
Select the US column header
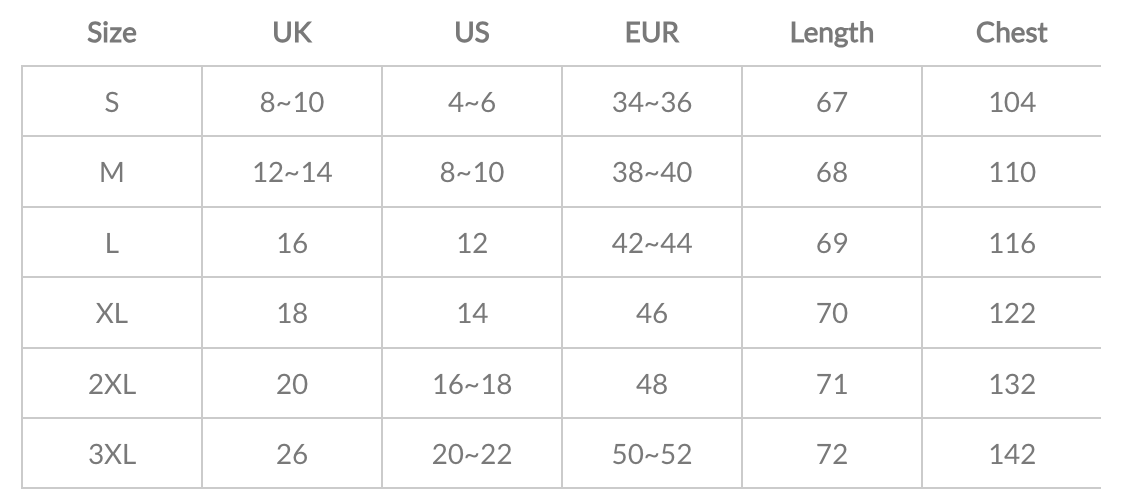[x=472, y=33]
